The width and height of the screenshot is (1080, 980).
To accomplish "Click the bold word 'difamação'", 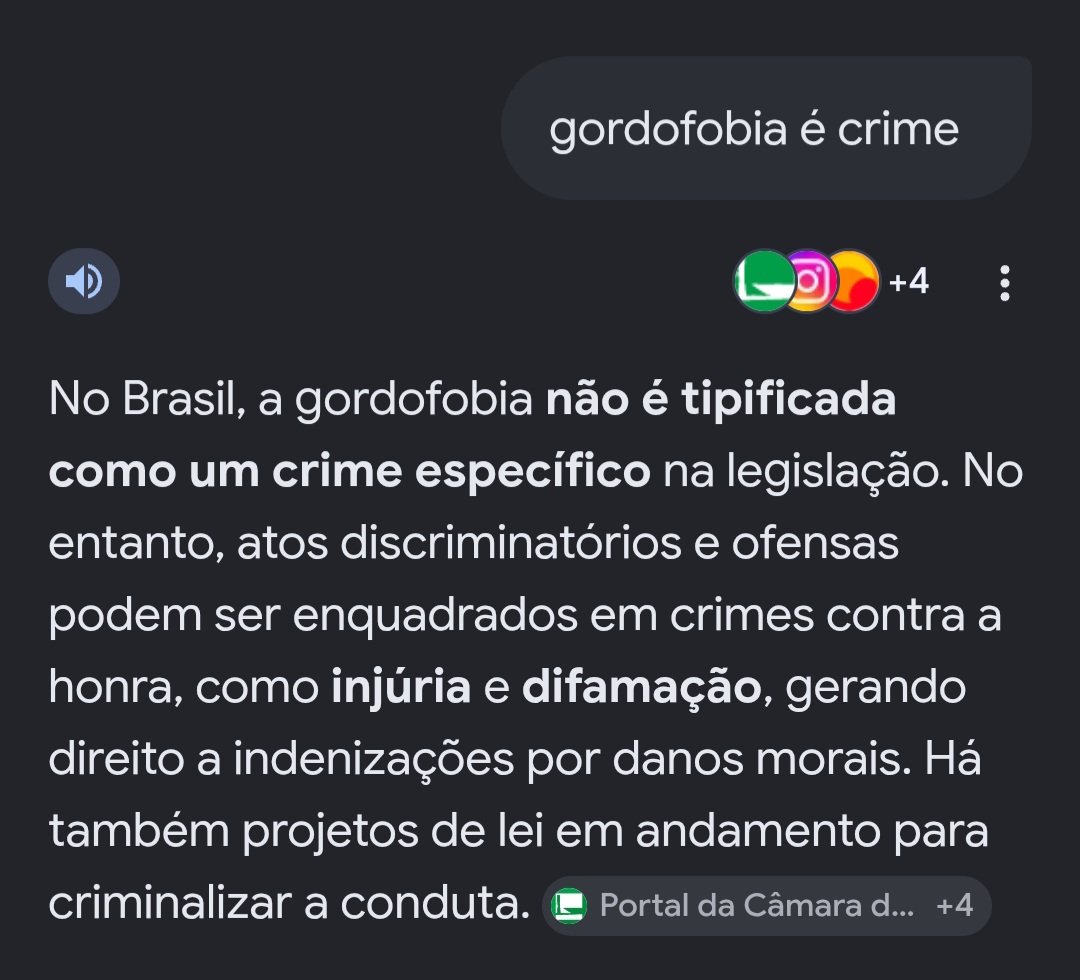I will click(642, 689).
